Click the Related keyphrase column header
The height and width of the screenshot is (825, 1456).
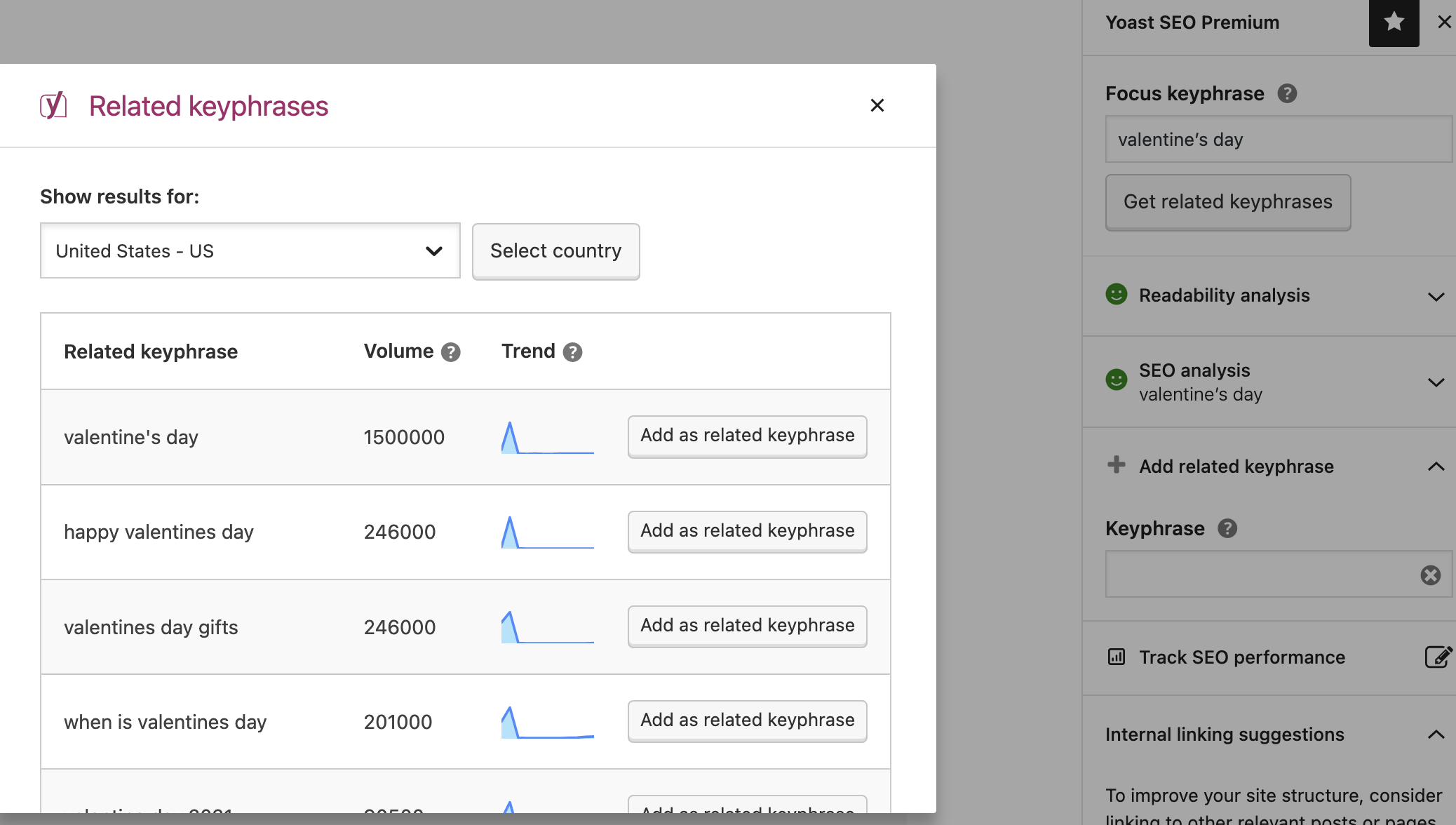point(151,351)
